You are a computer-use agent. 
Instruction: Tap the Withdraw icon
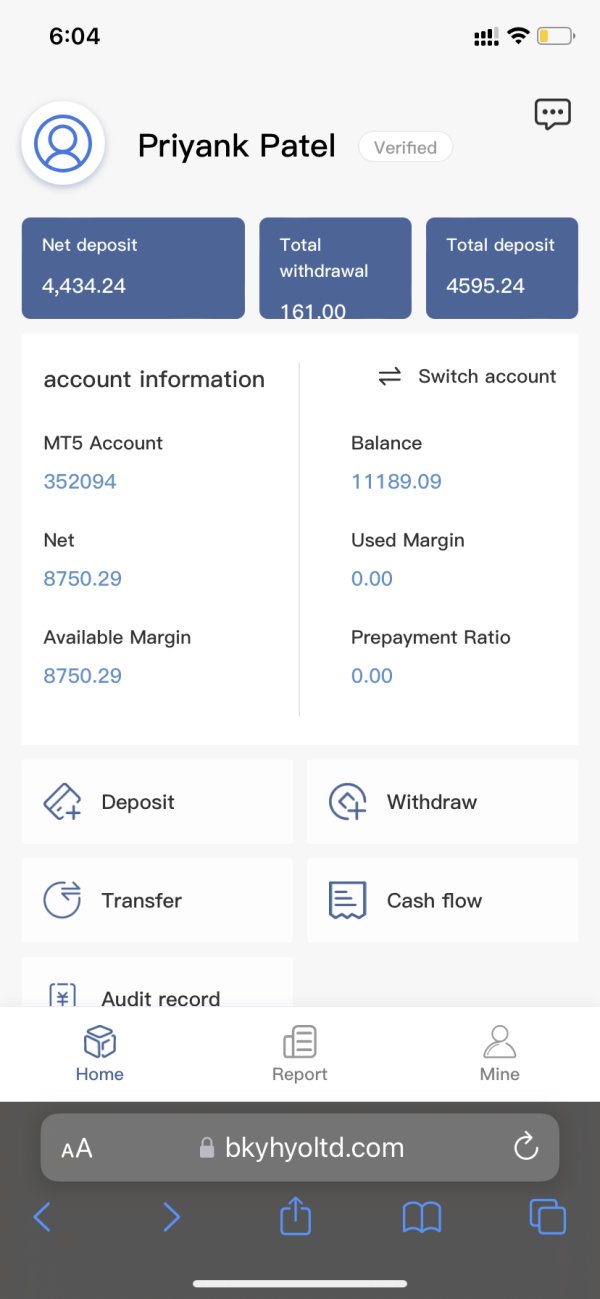pos(348,802)
